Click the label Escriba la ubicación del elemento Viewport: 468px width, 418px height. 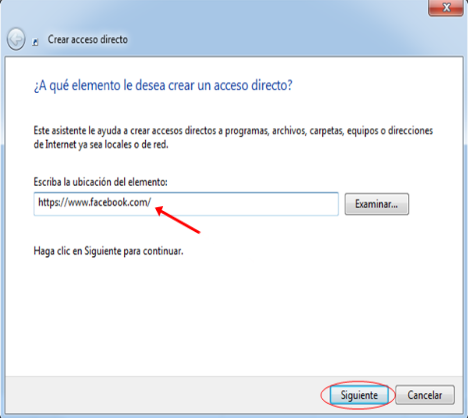[100, 182]
